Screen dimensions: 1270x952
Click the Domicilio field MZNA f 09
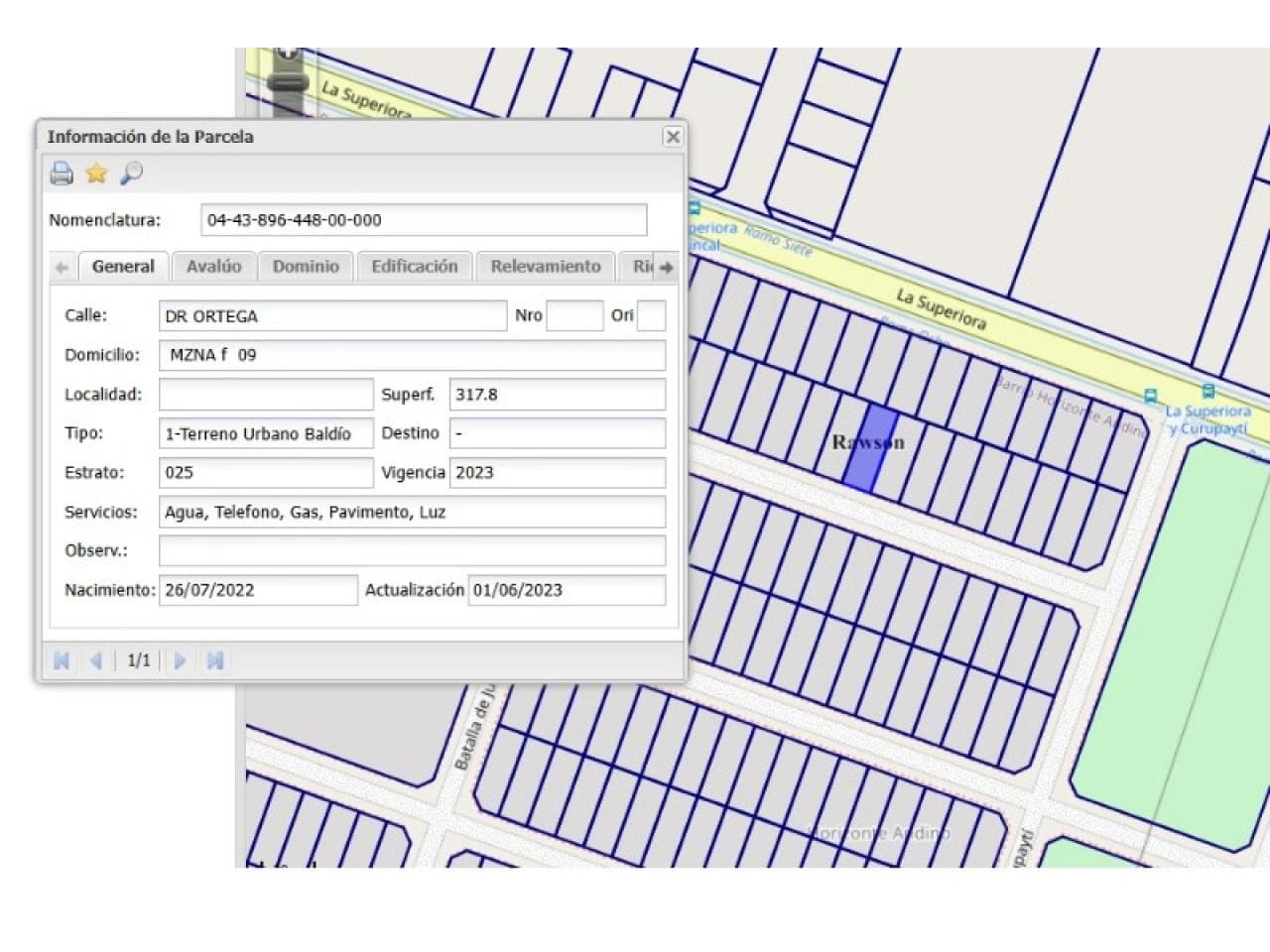413,355
